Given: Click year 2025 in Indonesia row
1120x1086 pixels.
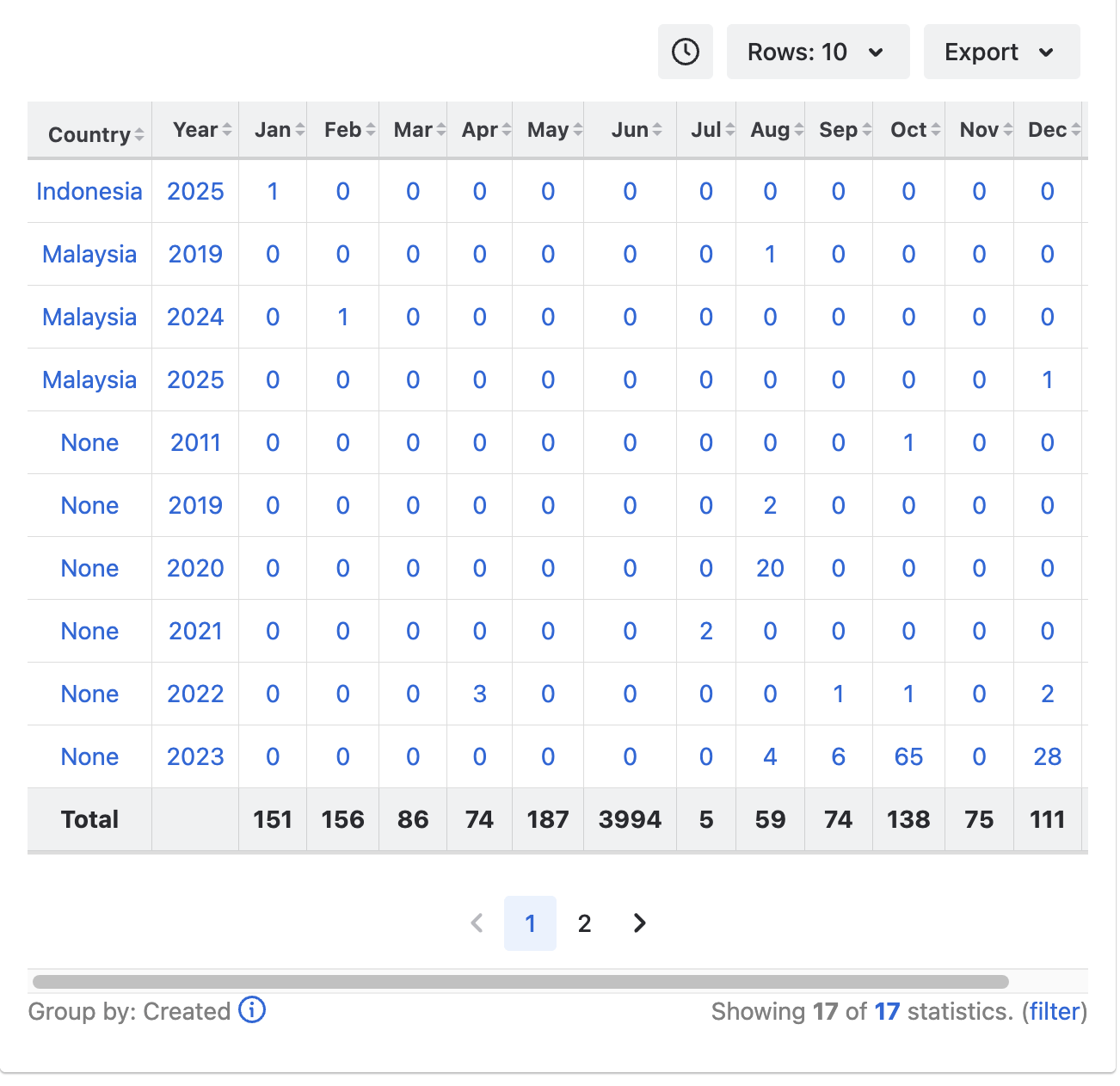Looking at the screenshot, I should pyautogui.click(x=195, y=191).
